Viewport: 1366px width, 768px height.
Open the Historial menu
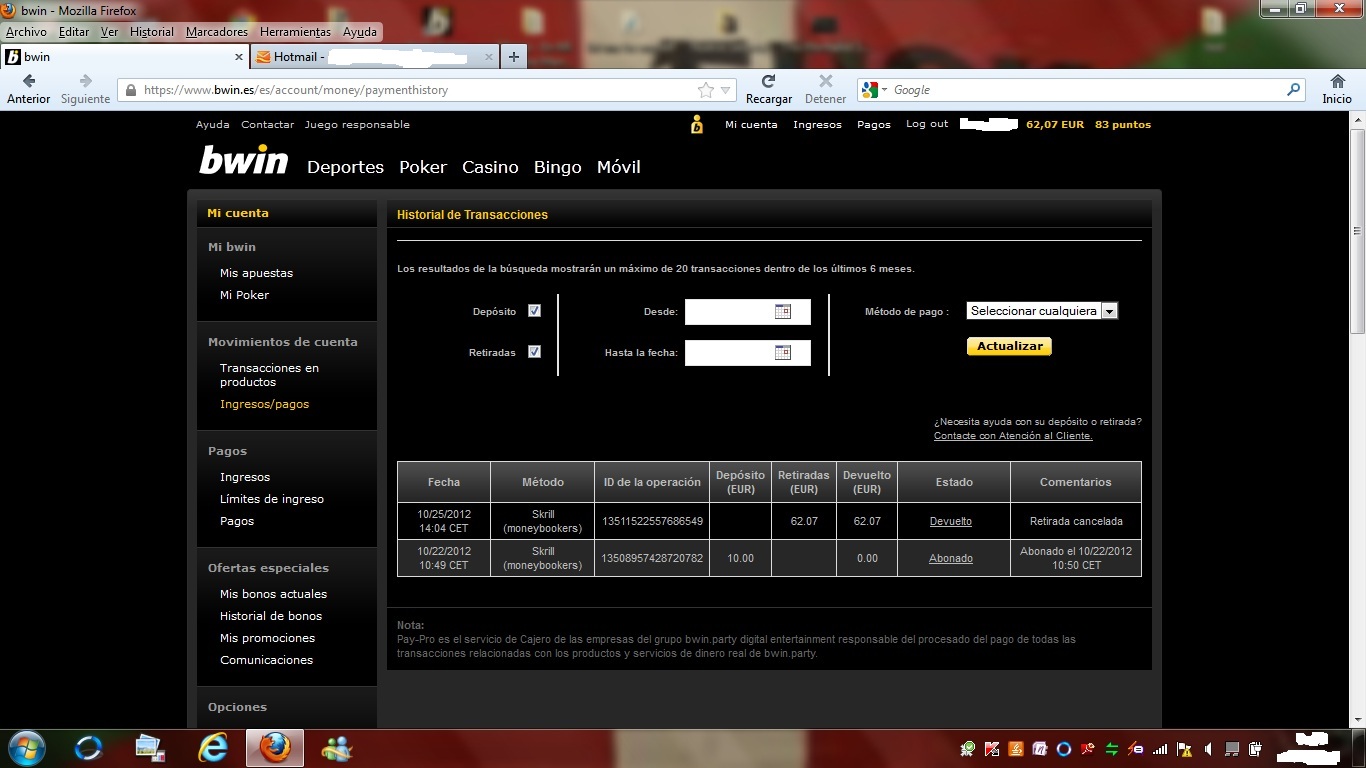click(x=152, y=32)
